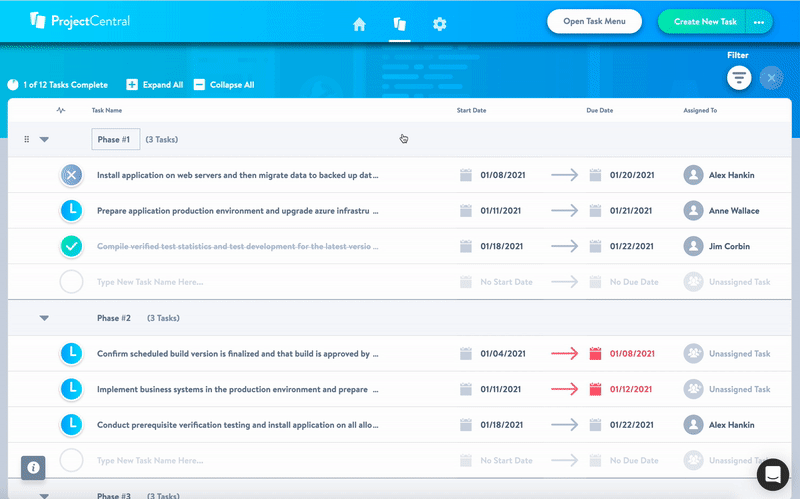
Task: Click the Phase #2 title
Action: click(114, 318)
